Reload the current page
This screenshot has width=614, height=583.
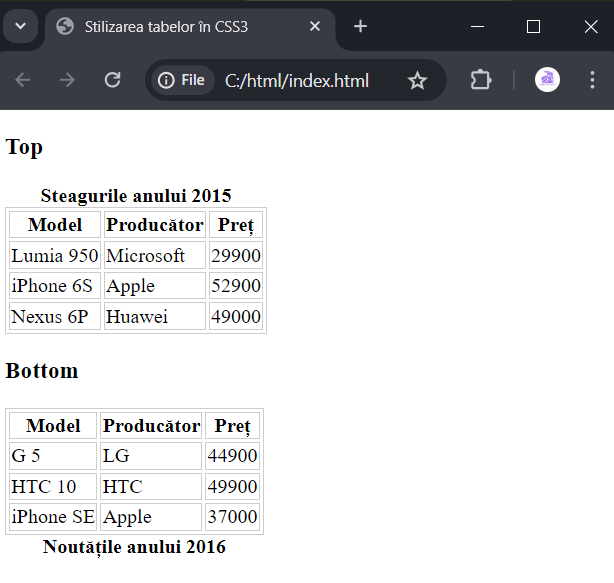tap(112, 80)
